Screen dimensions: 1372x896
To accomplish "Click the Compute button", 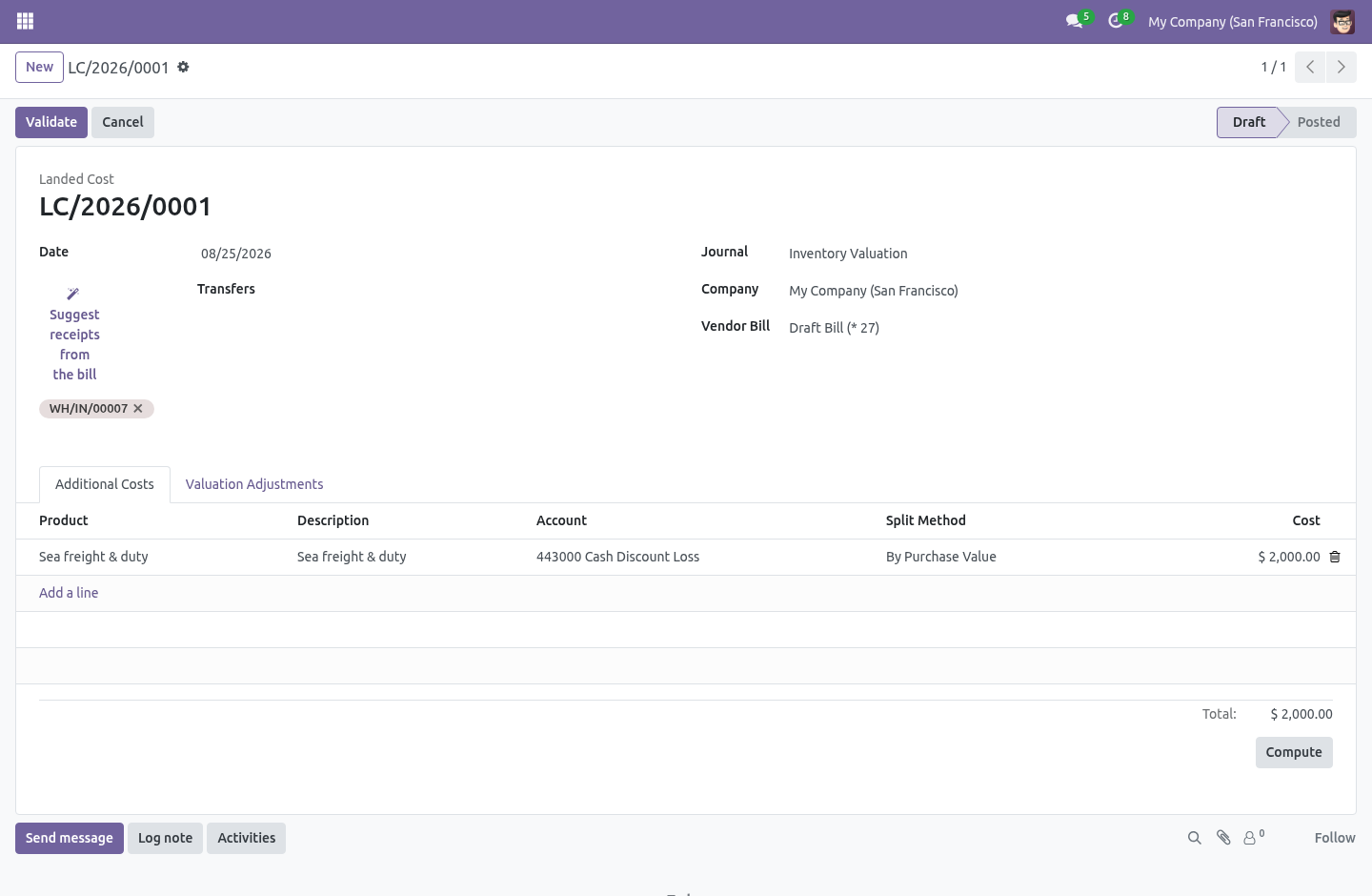I will [x=1294, y=752].
